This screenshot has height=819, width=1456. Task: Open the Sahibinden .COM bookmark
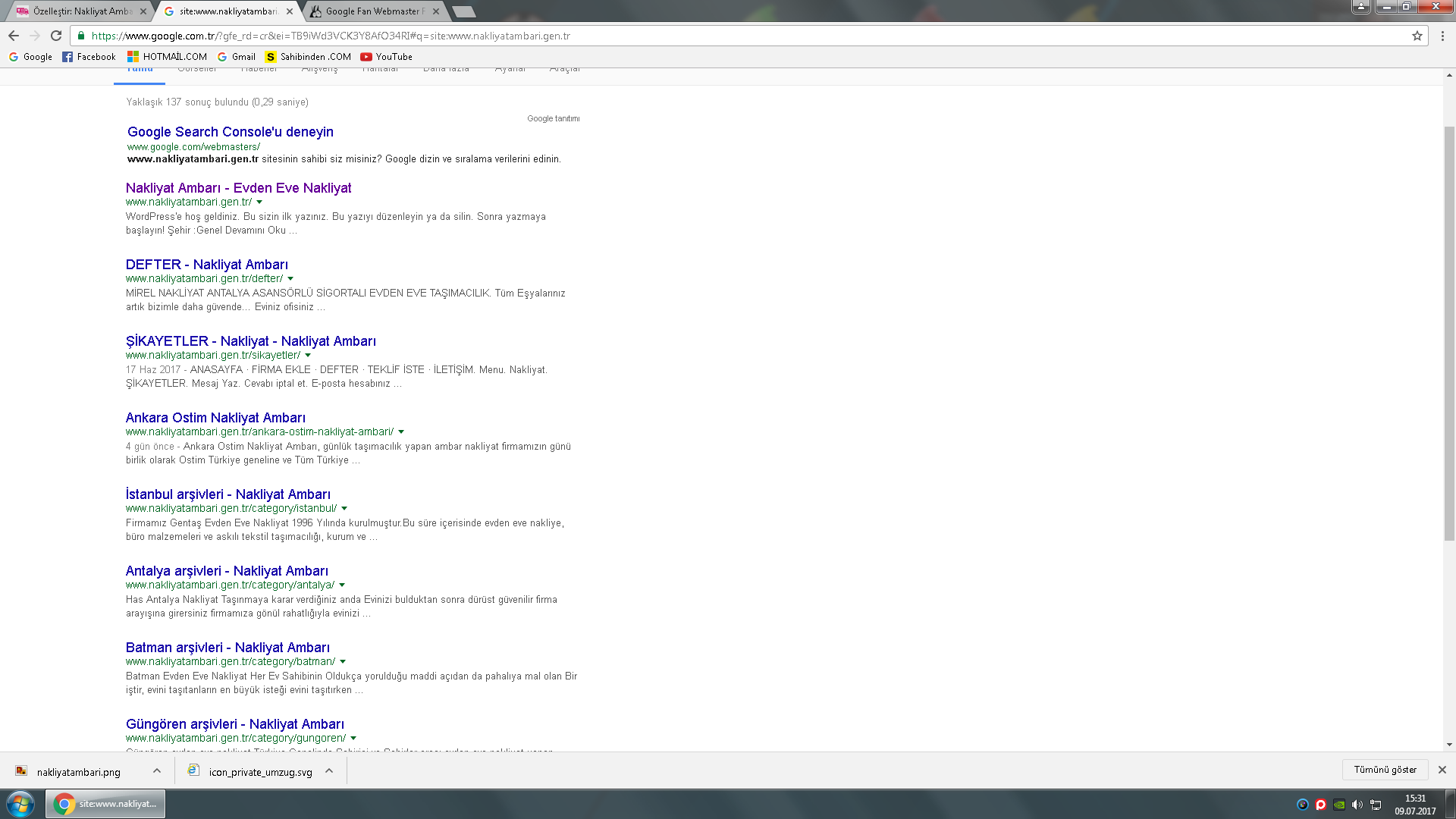[308, 57]
